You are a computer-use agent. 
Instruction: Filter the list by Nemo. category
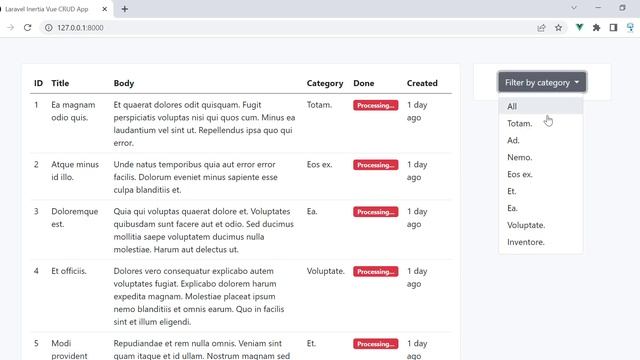(541, 157)
